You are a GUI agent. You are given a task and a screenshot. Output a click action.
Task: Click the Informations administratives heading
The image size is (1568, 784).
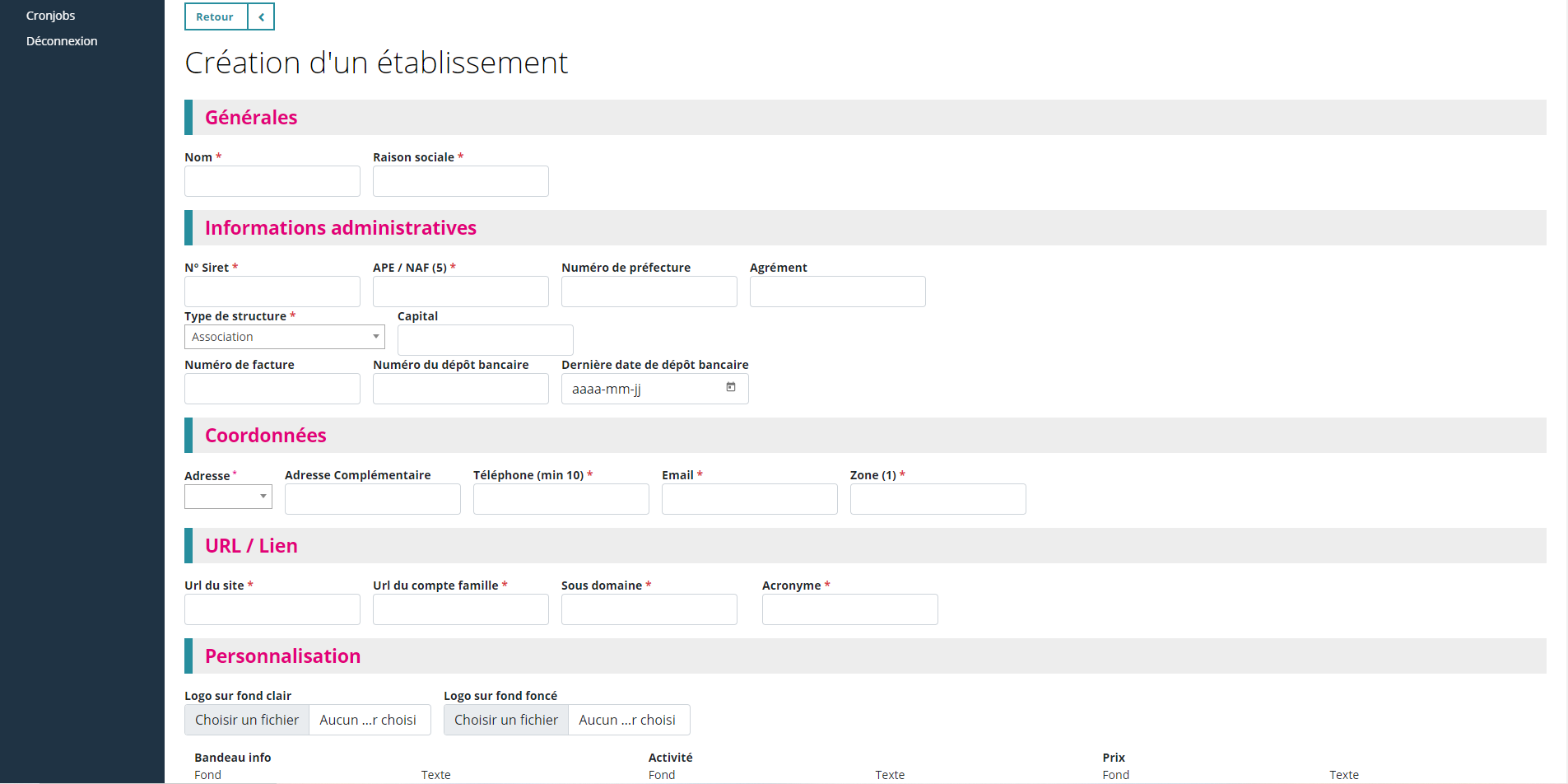(341, 228)
